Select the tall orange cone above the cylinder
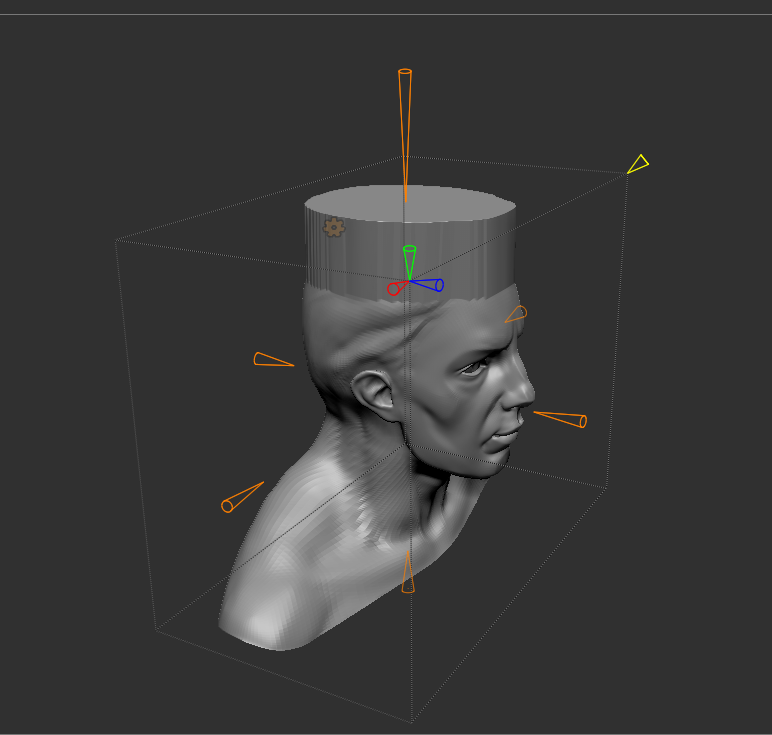The width and height of the screenshot is (772, 735). click(x=405, y=135)
